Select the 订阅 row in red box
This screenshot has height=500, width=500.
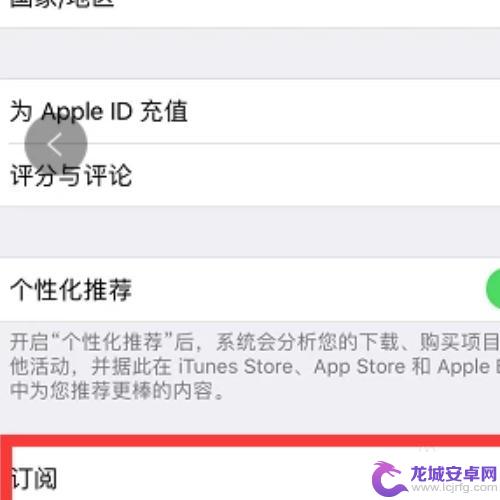pos(250,475)
